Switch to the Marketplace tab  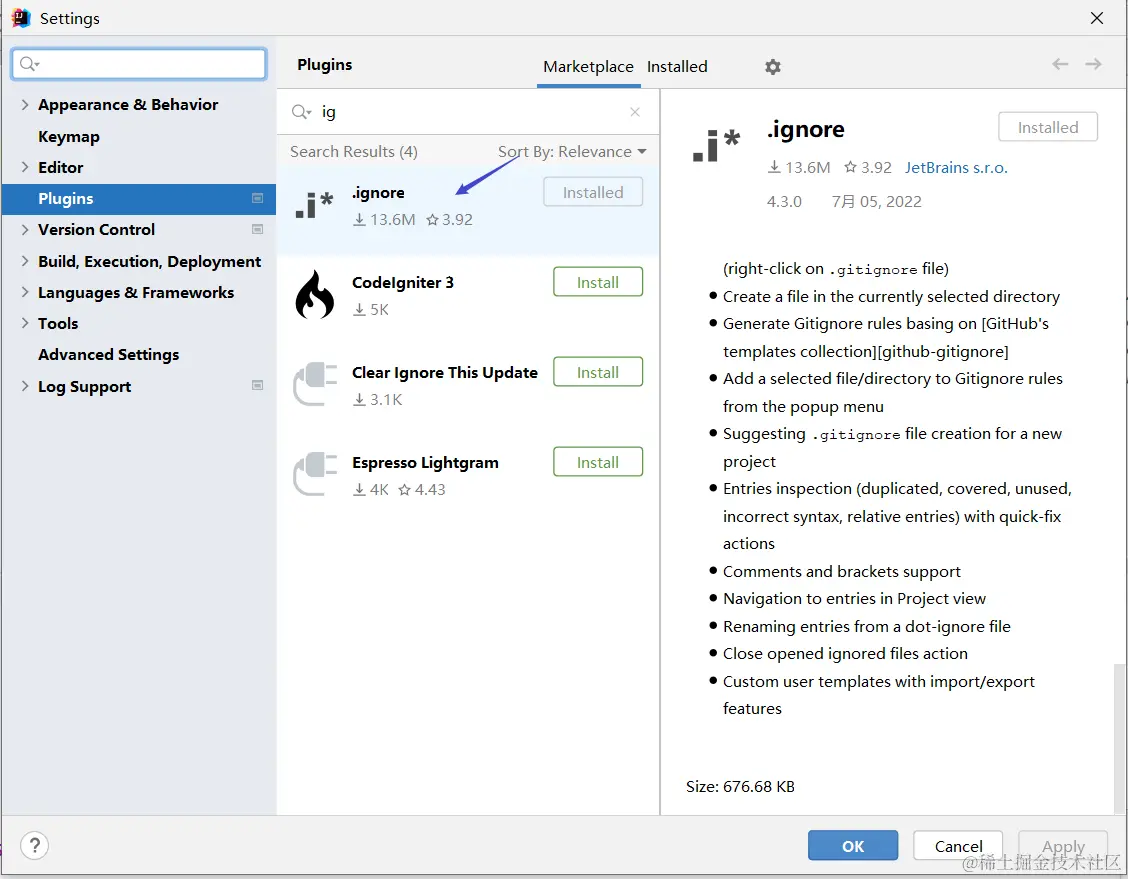(588, 67)
